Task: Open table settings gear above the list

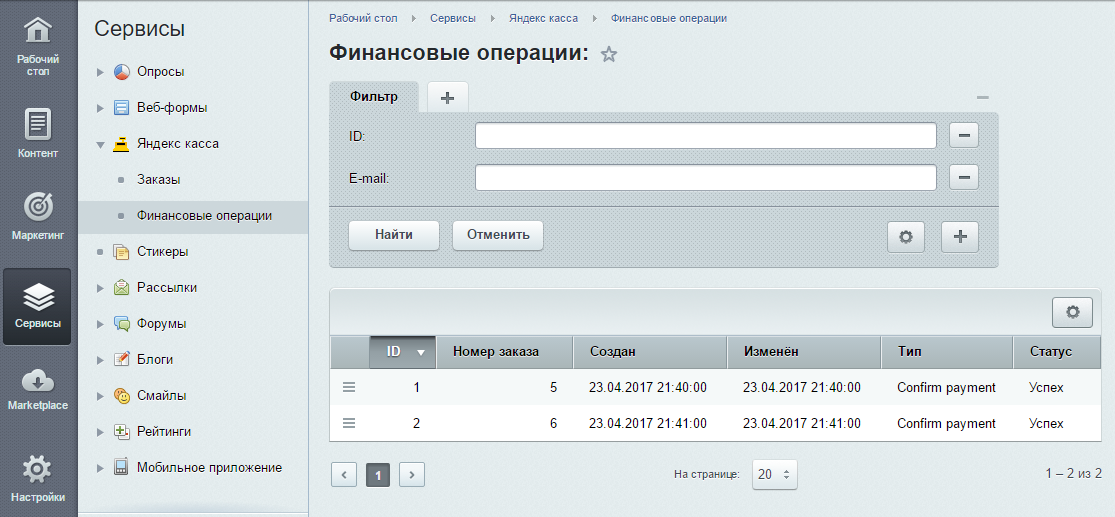Action: (1072, 312)
